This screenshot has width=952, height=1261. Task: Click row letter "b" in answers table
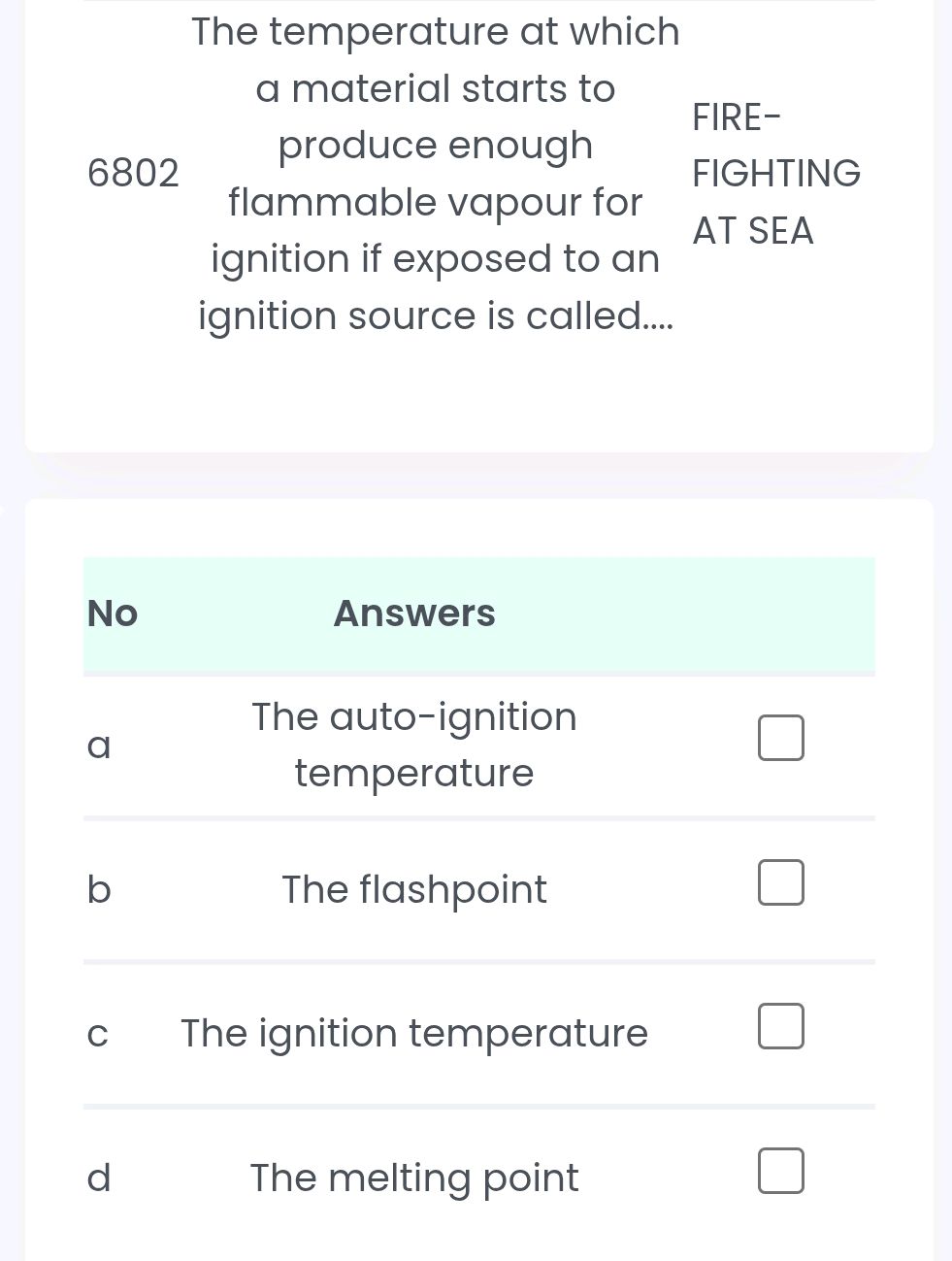click(x=99, y=889)
